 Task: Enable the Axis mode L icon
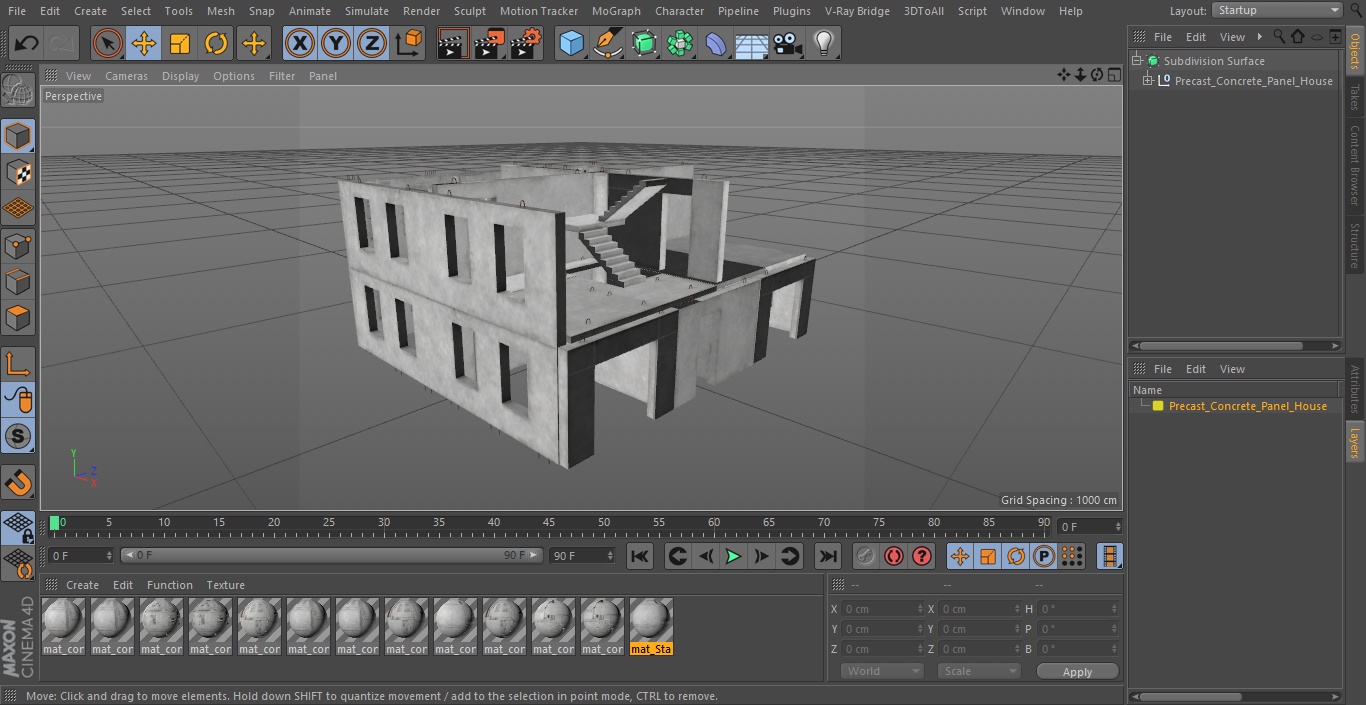18,364
